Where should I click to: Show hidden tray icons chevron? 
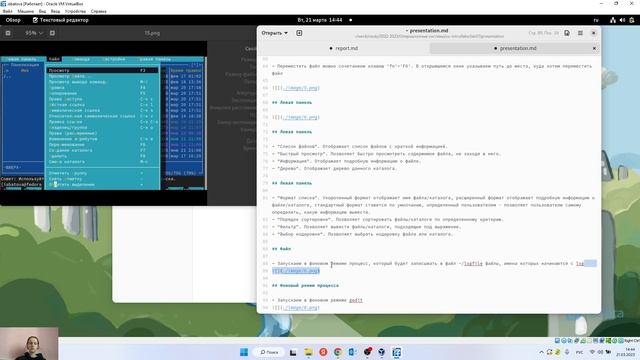(541, 352)
